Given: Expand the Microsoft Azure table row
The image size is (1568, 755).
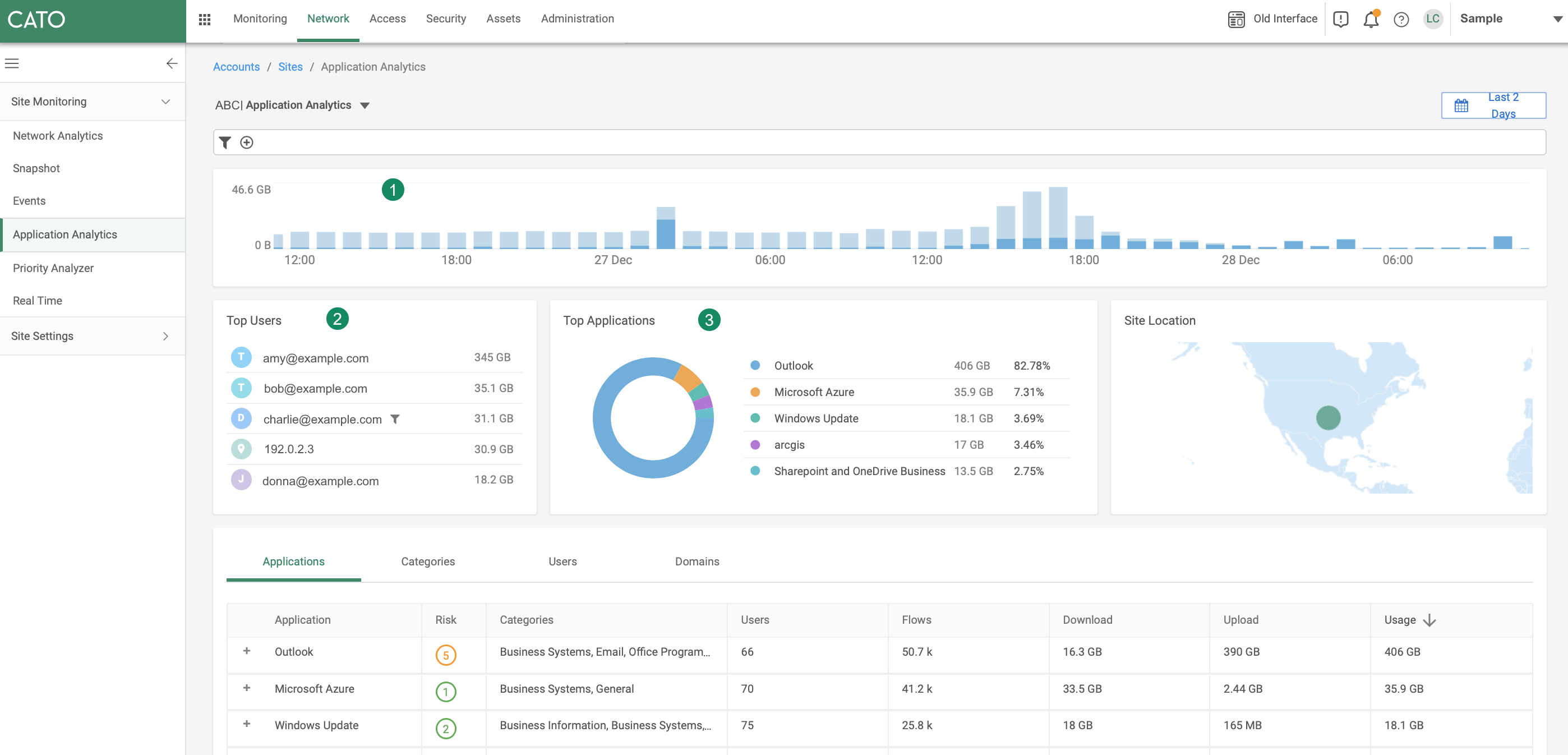Looking at the screenshot, I should (247, 688).
